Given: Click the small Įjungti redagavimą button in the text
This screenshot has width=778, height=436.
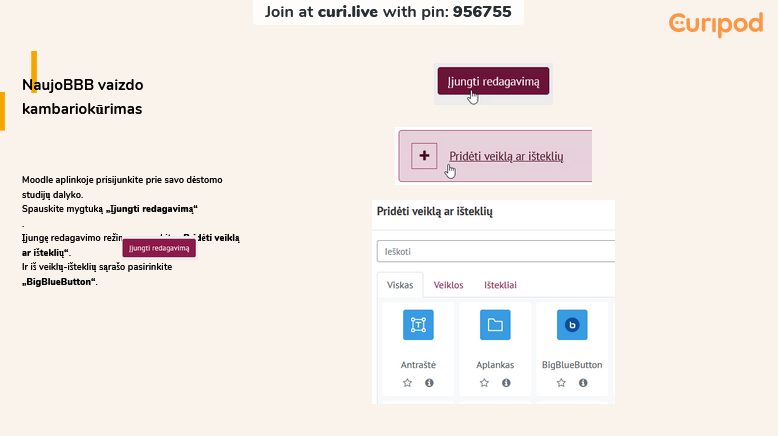Looking at the screenshot, I should tap(159, 247).
